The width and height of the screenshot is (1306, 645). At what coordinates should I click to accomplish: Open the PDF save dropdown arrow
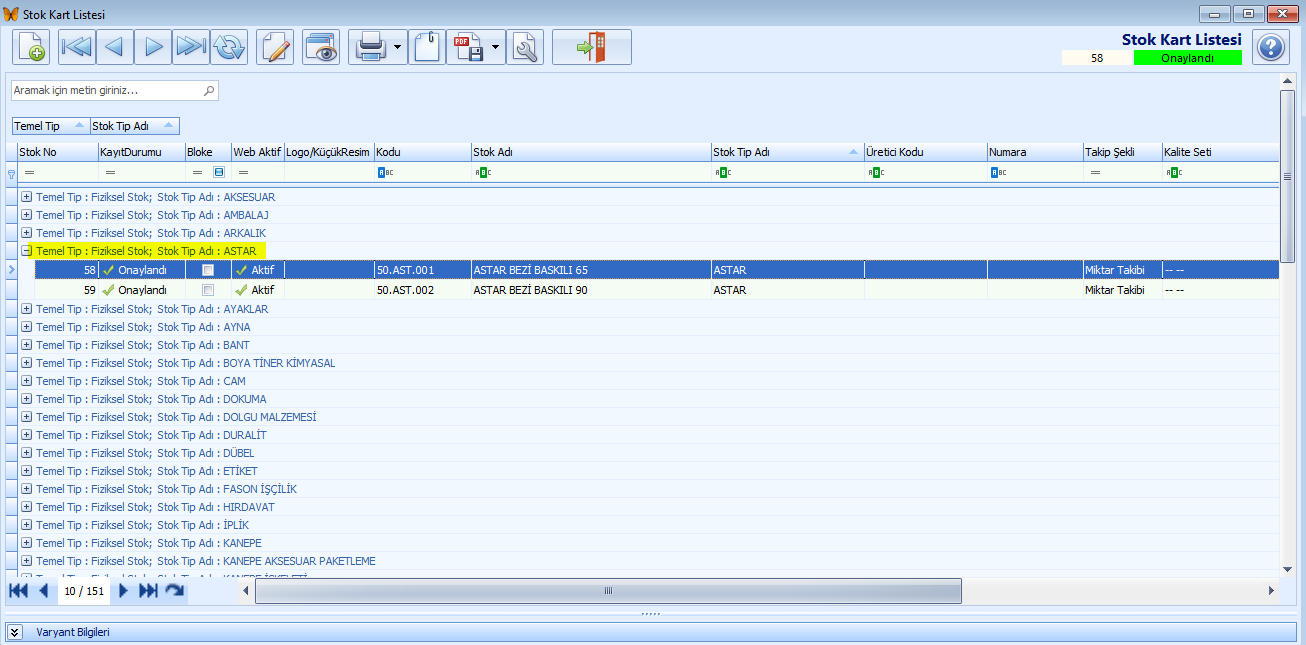click(496, 47)
